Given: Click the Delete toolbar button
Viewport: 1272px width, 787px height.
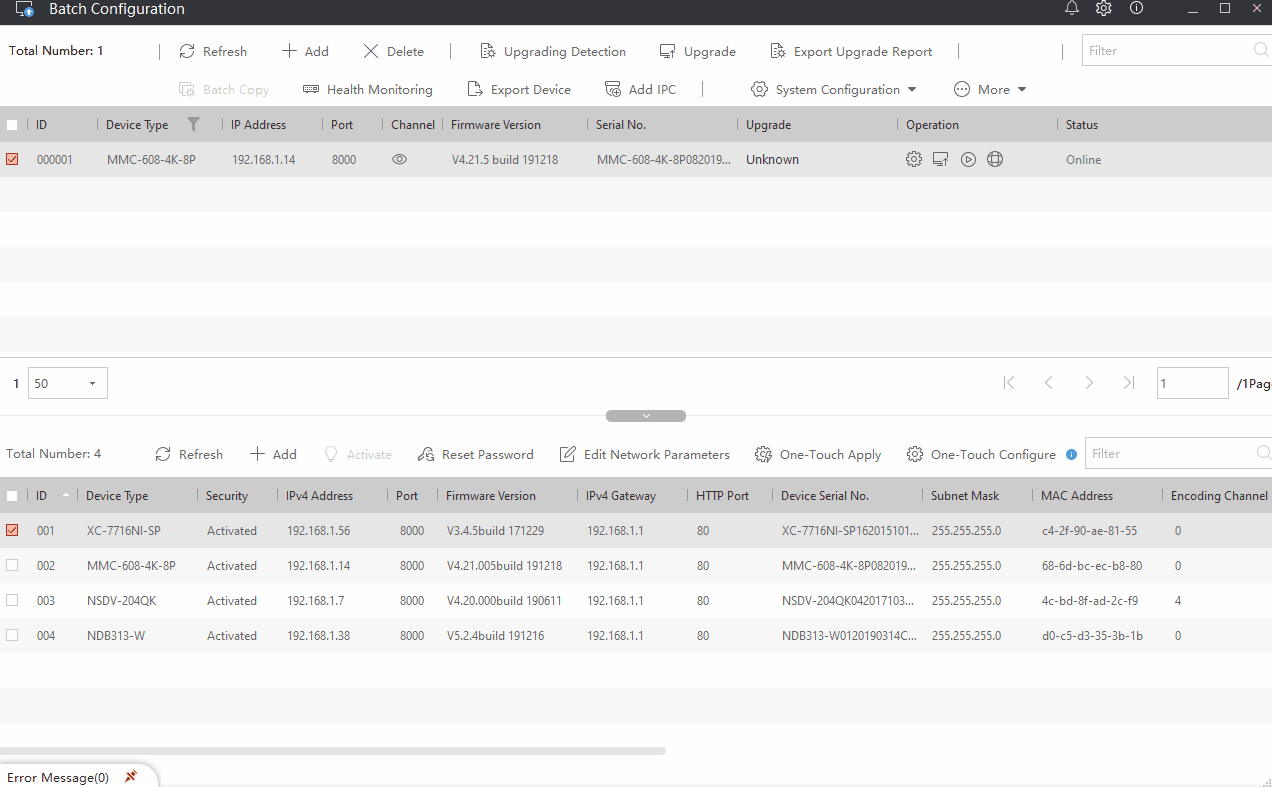Looking at the screenshot, I should (x=393, y=51).
